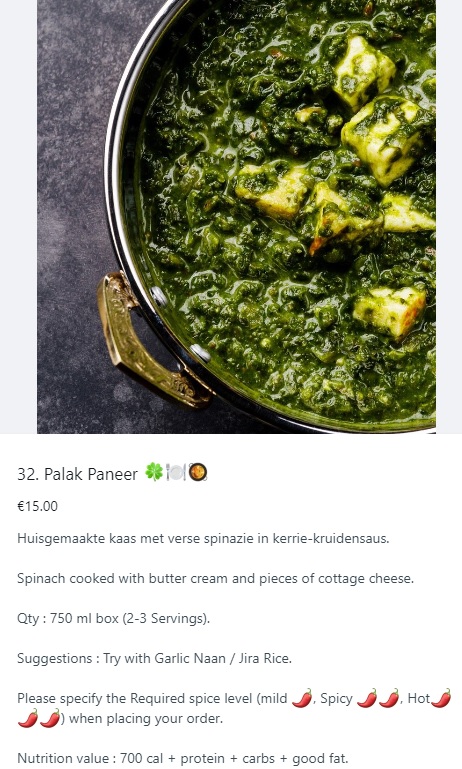Viewport: 462px width, 769px height.
Task: Click the first chili pepper after 'Spicy'
Action: 367,698
